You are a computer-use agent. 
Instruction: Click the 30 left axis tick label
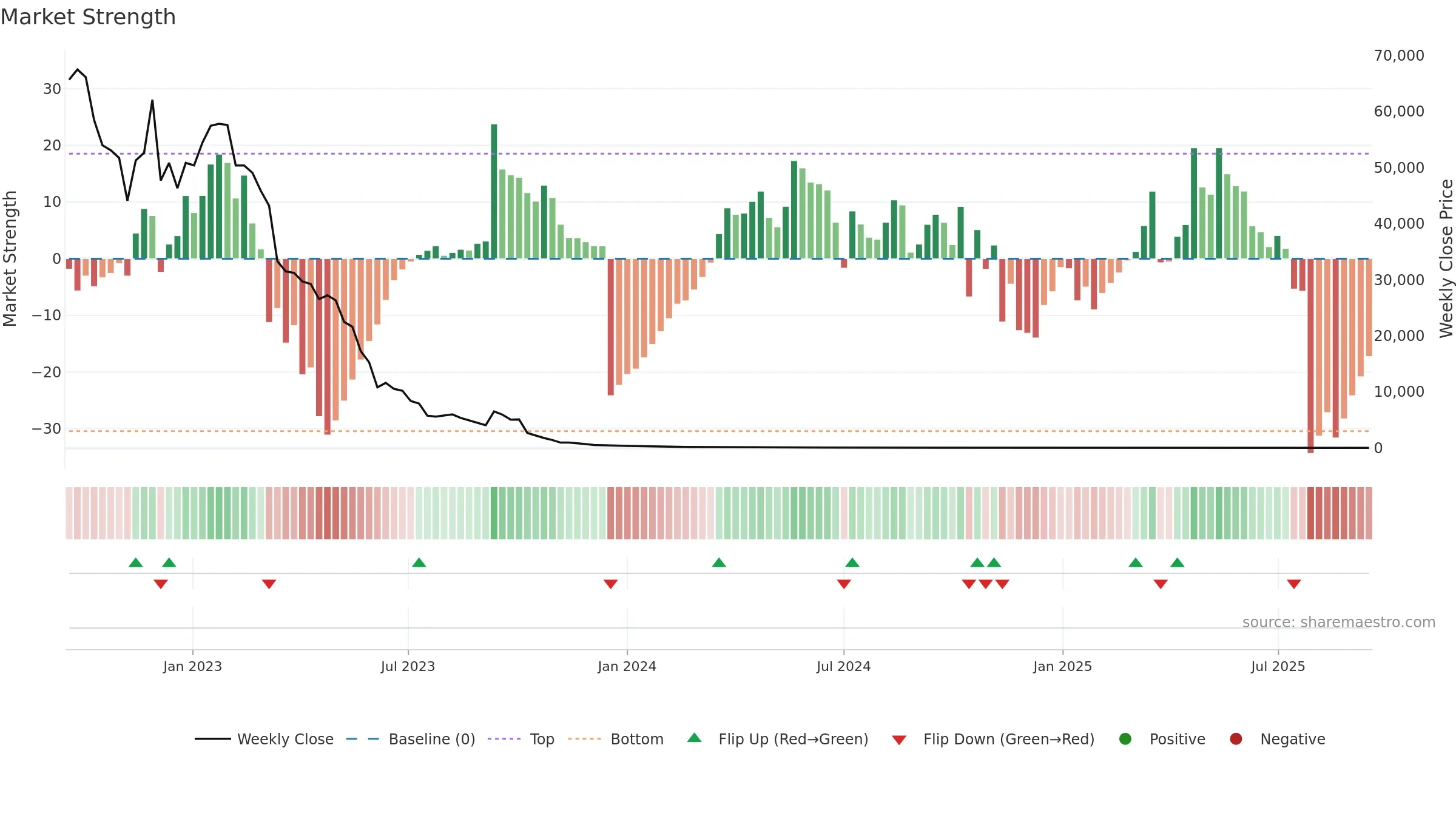click(x=52, y=89)
